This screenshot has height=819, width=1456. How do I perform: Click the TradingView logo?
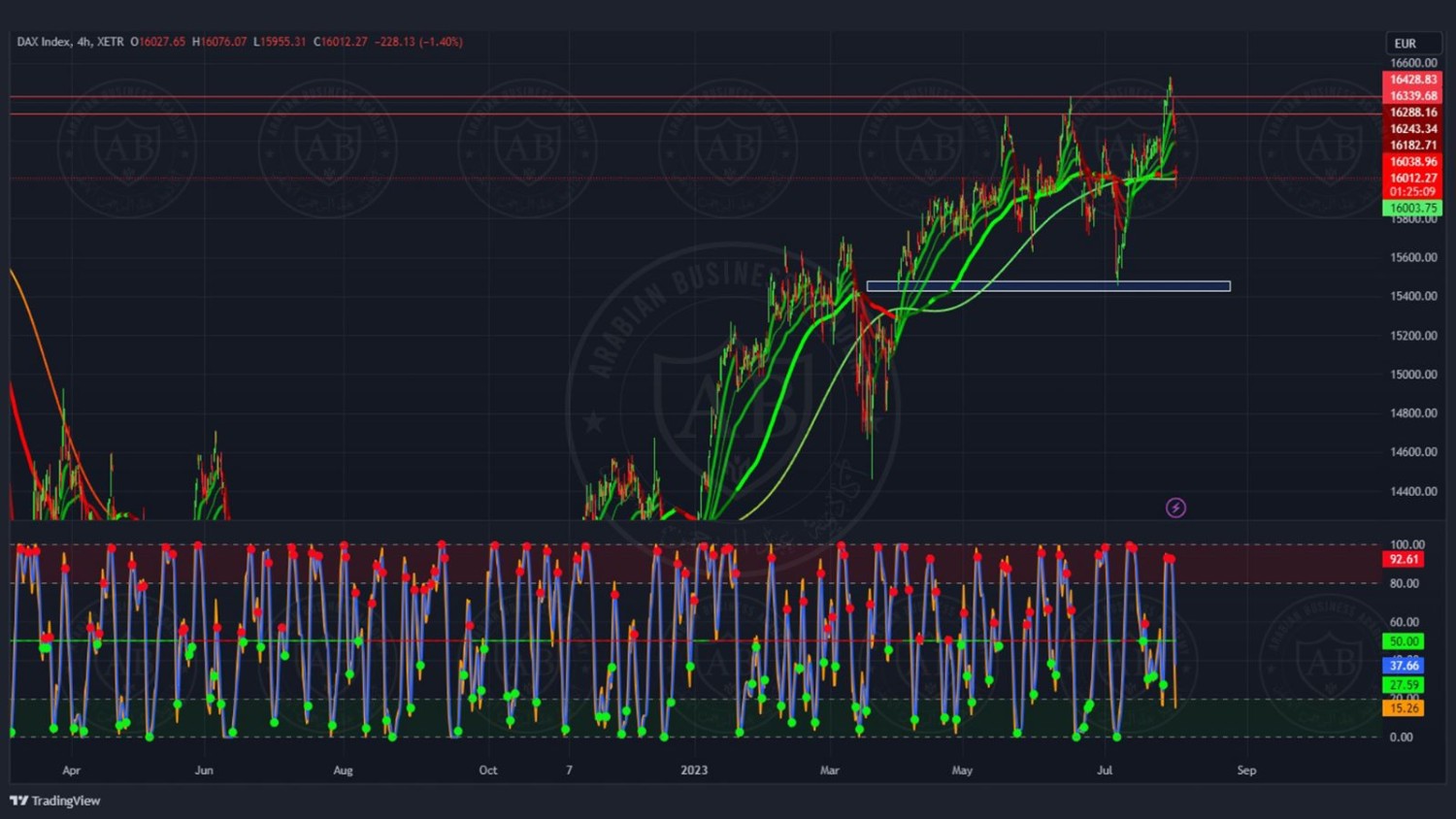(55, 801)
